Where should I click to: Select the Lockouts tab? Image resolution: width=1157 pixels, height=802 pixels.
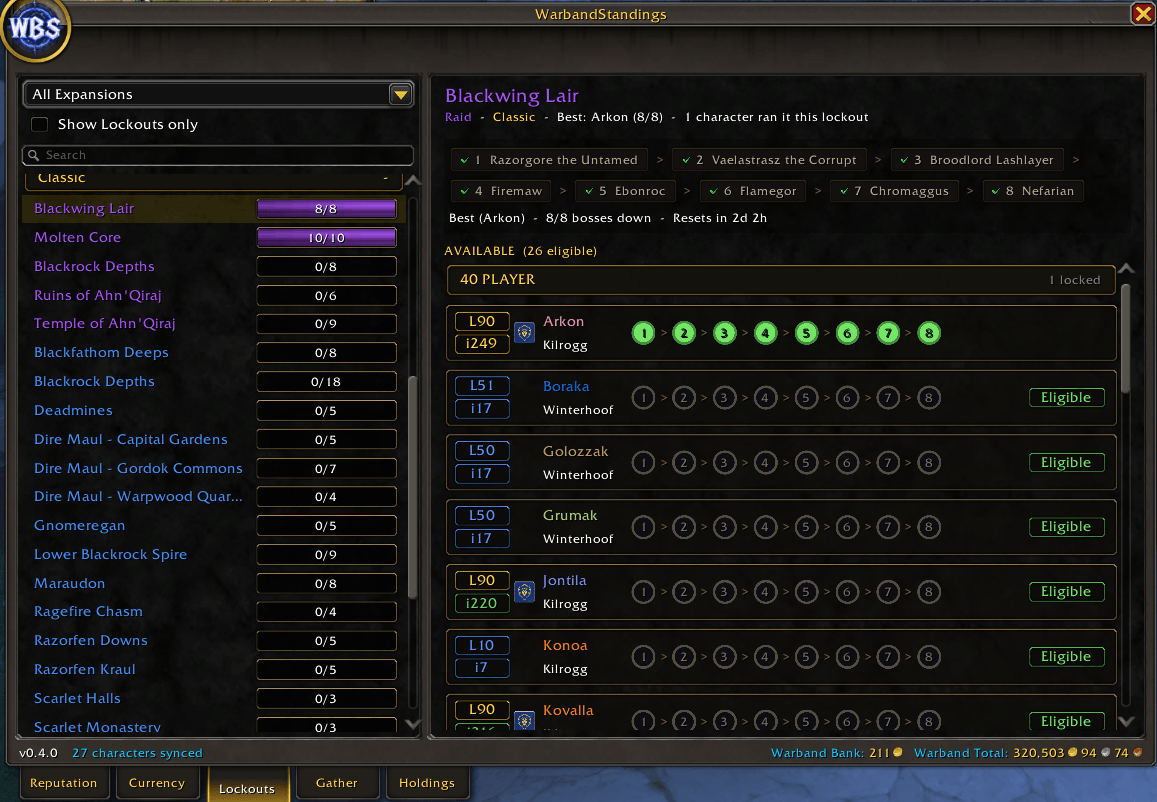(247, 785)
